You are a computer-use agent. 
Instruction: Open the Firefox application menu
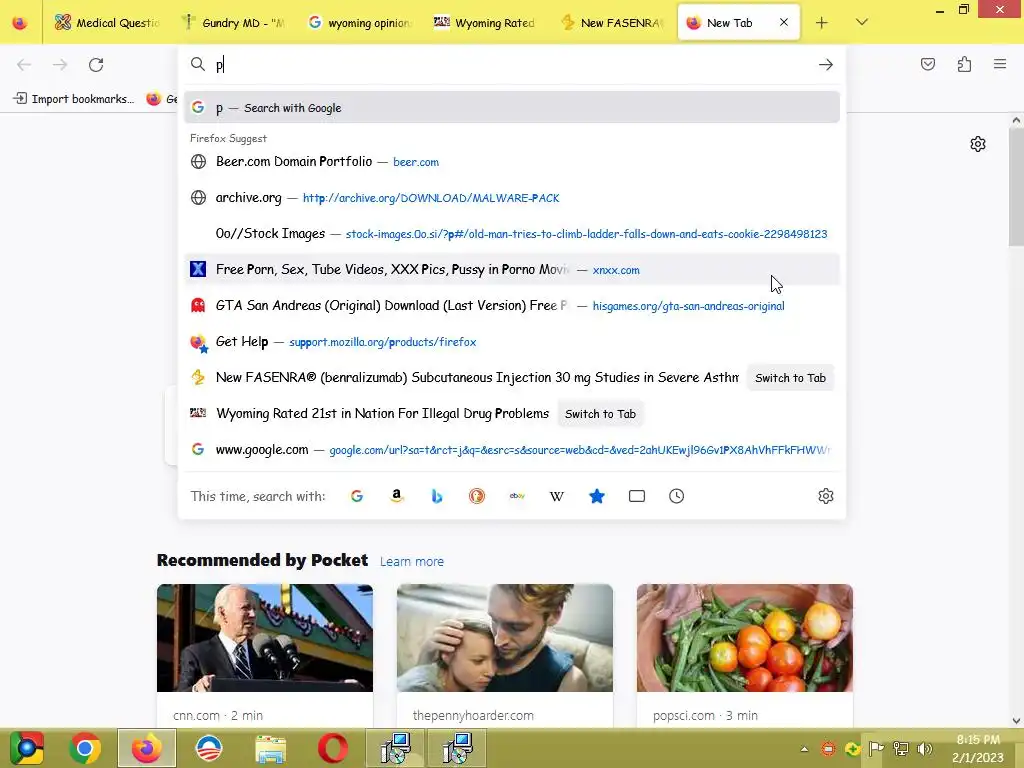click(x=1000, y=64)
